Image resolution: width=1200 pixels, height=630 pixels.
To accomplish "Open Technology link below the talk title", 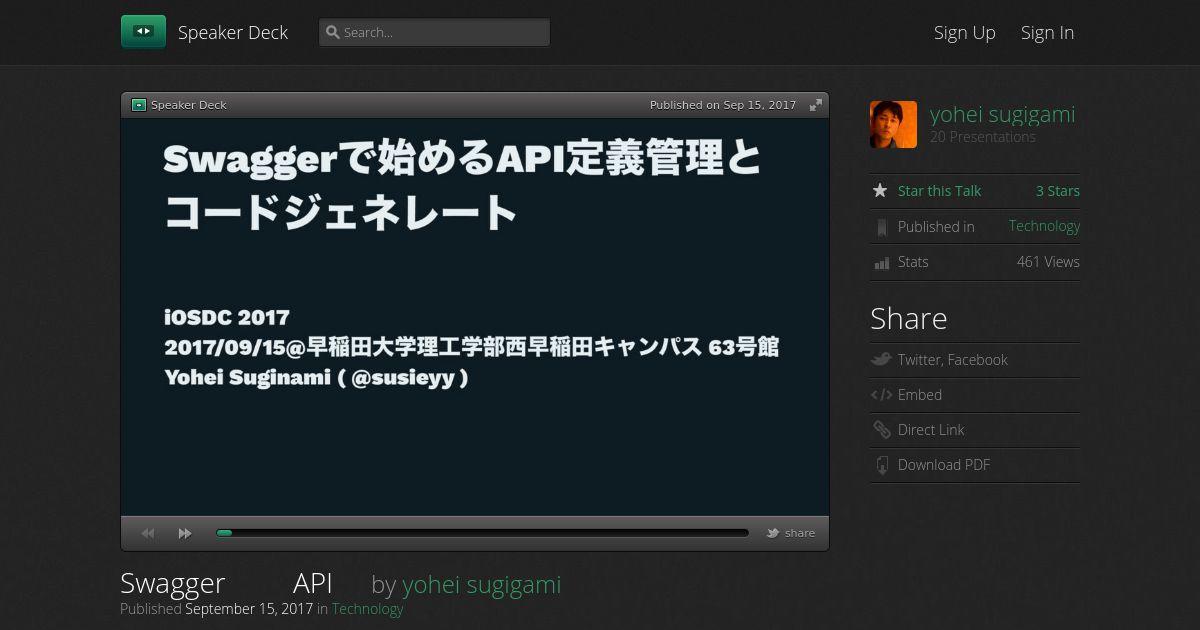I will [x=367, y=609].
